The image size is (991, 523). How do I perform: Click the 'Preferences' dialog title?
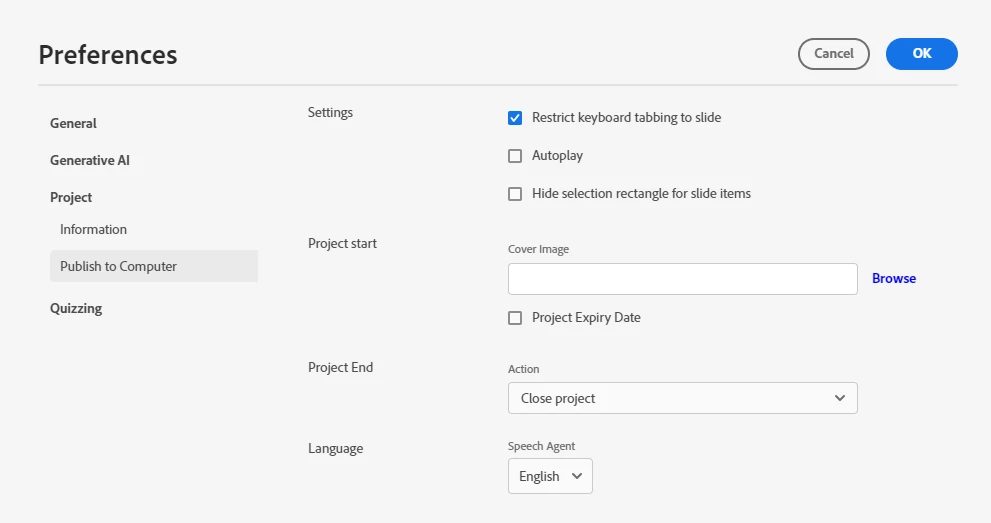(x=108, y=55)
